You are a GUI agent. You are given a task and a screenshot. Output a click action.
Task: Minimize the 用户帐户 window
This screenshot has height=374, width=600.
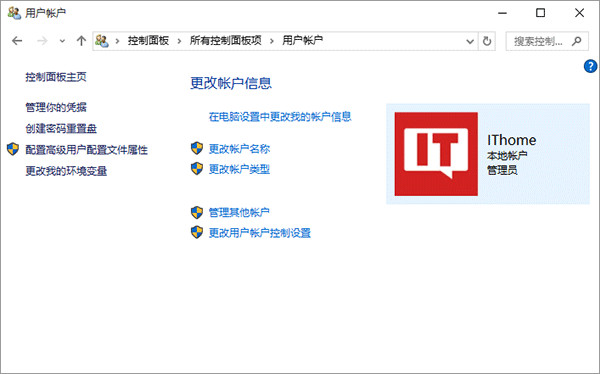point(502,13)
